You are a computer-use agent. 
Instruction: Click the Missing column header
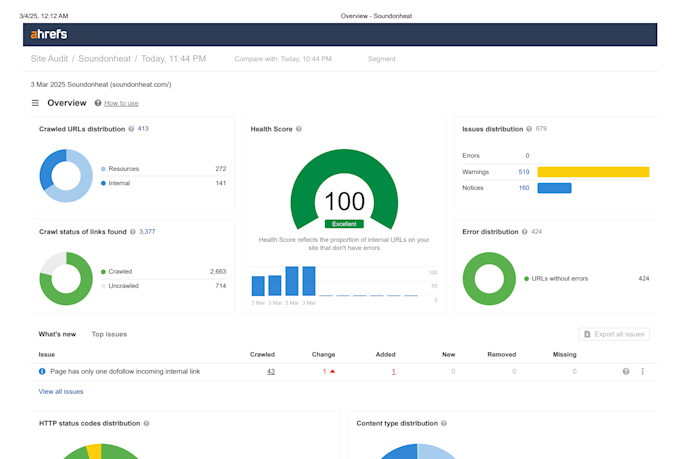(x=565, y=354)
